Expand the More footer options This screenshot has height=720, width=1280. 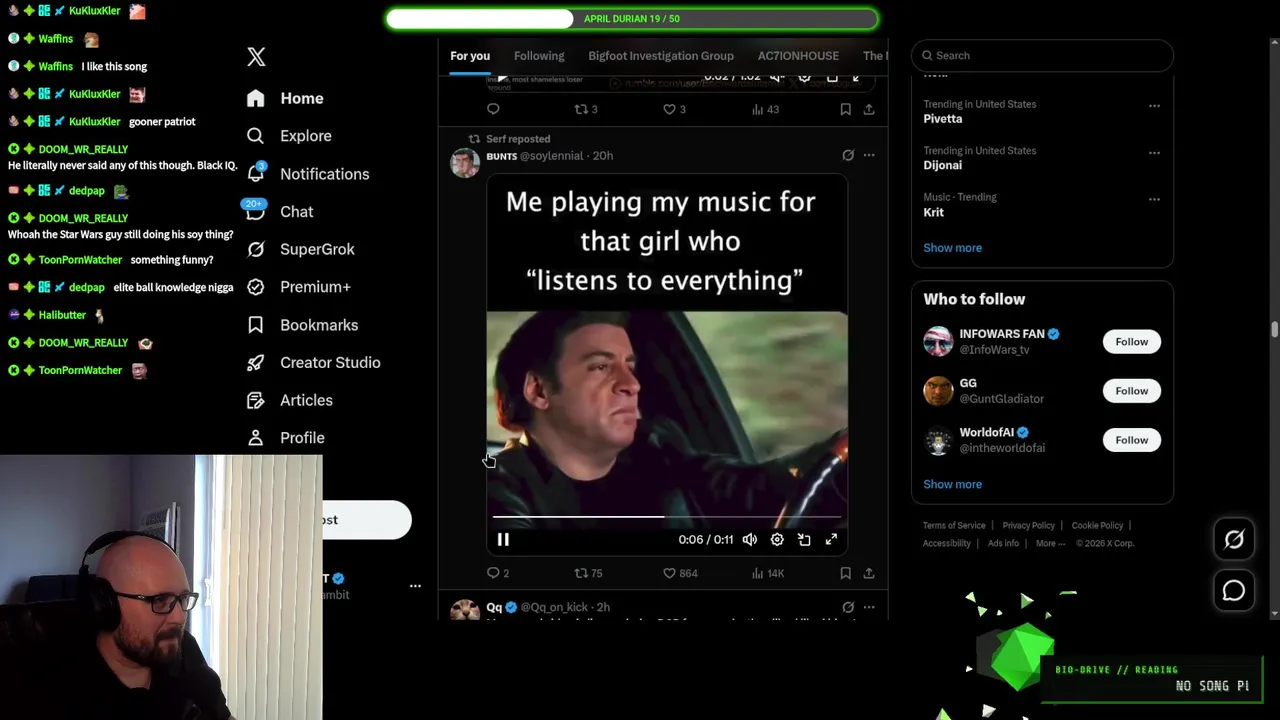point(1050,544)
